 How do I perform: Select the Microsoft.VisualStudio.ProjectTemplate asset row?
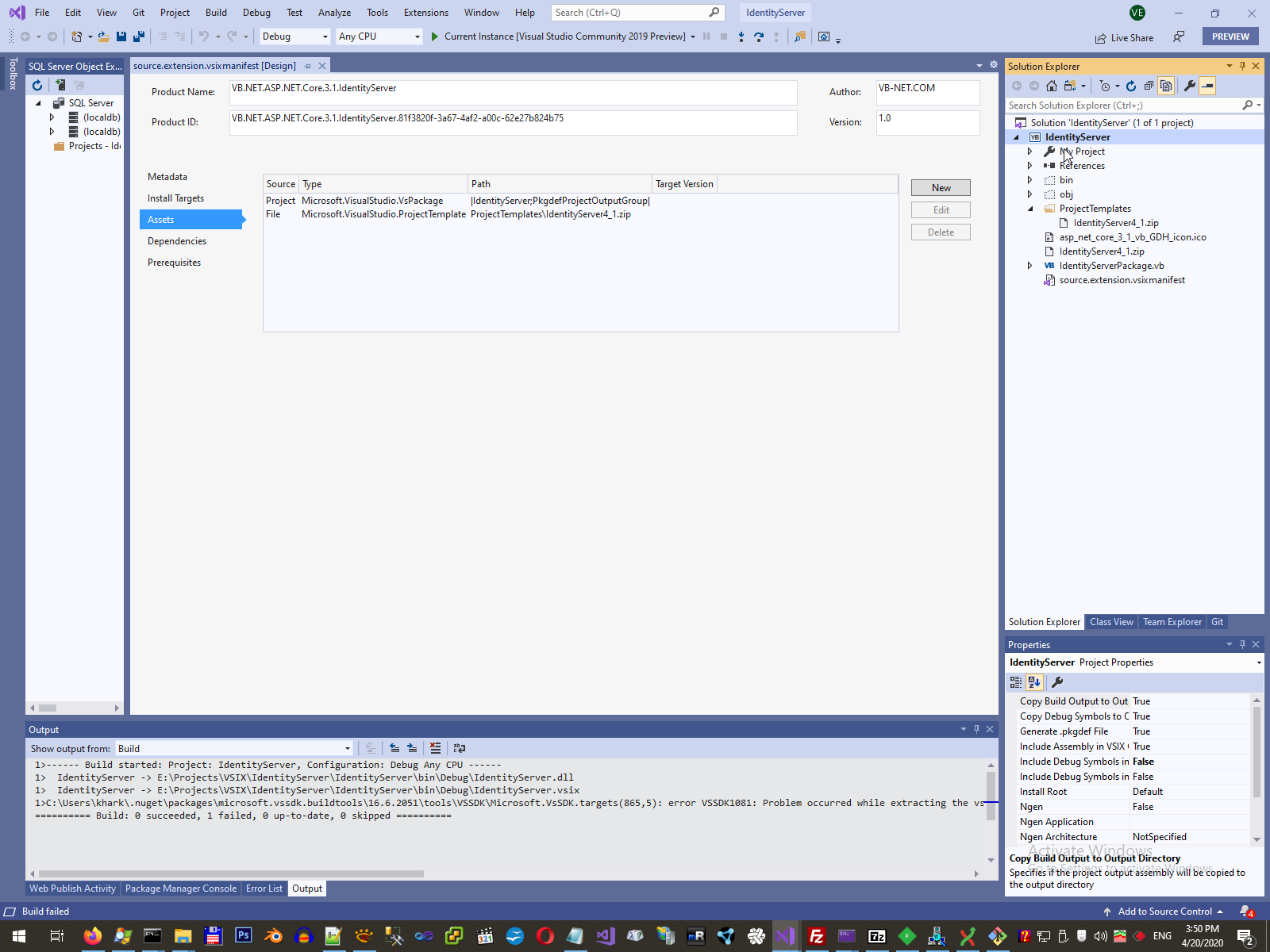[x=456, y=214]
